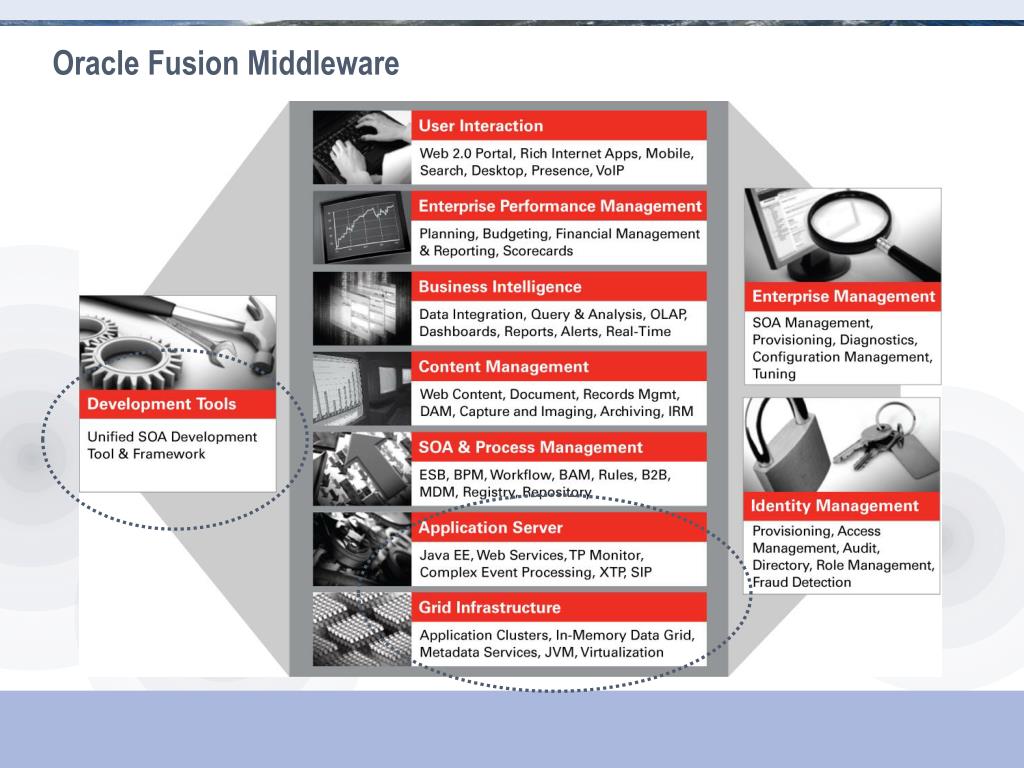Click the text 'Application Clusters, In-Memory Data Grid,'

557,635
